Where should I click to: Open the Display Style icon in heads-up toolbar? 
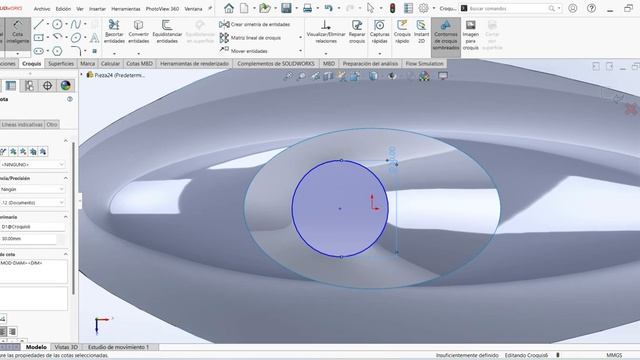pos(373,76)
